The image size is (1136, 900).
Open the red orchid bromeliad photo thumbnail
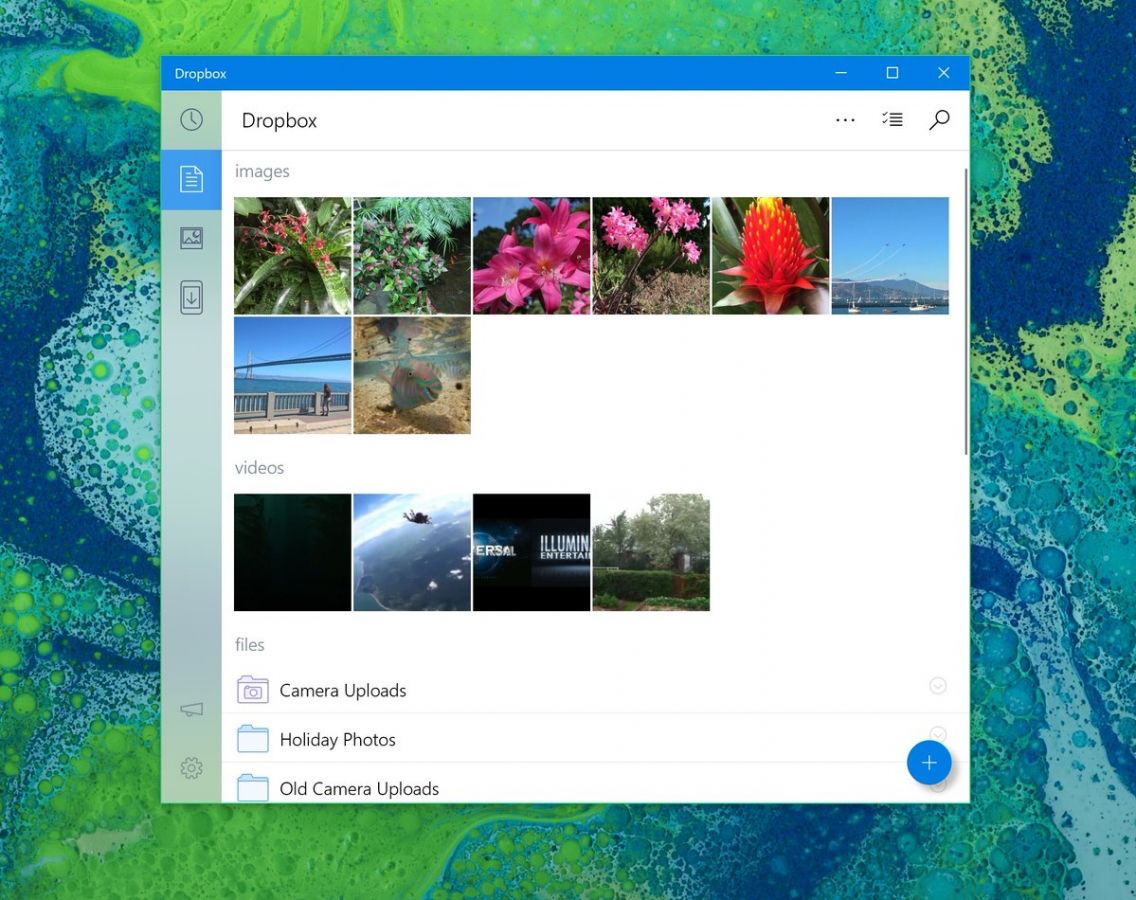(x=293, y=256)
